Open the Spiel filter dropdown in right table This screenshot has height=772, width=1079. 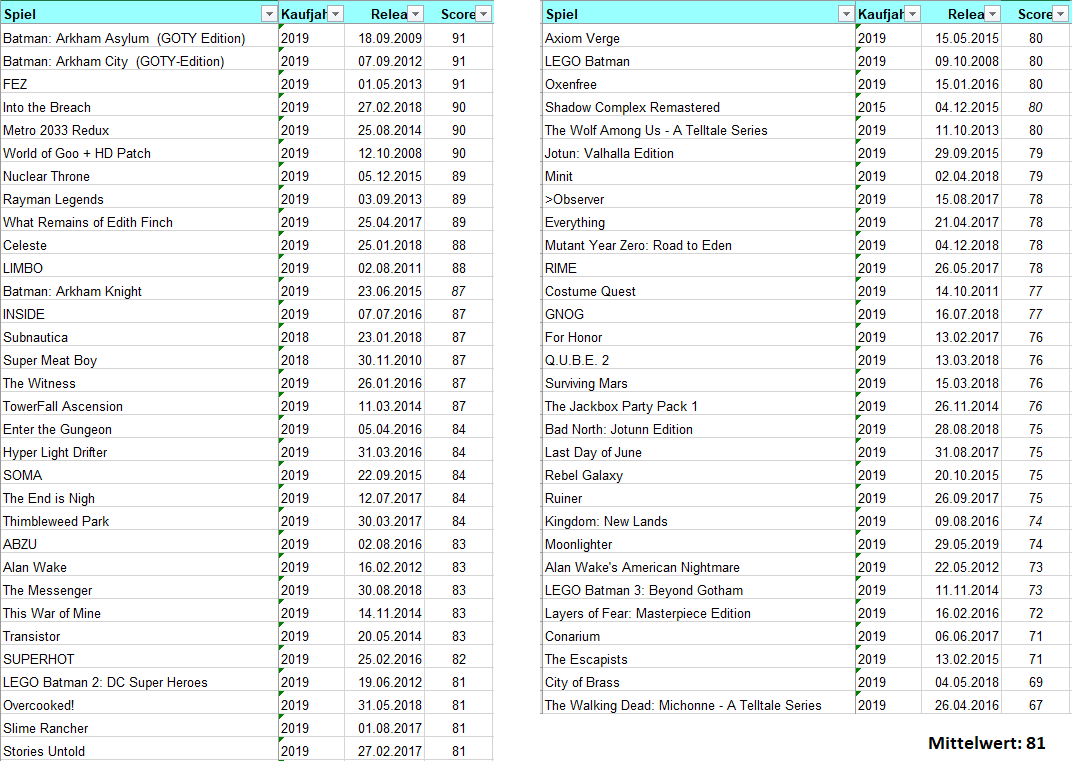(846, 14)
